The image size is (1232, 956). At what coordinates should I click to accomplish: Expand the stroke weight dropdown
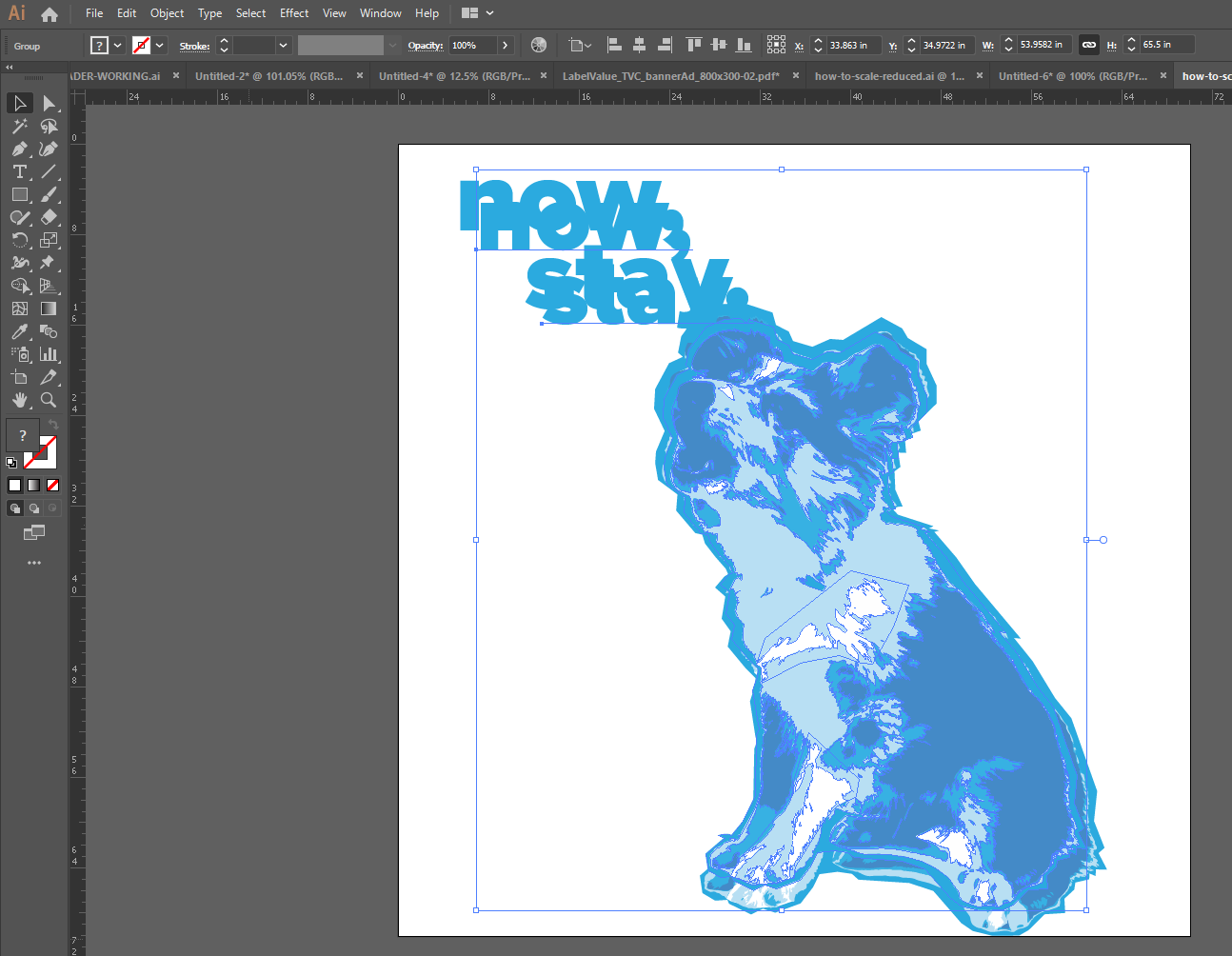pos(283,45)
